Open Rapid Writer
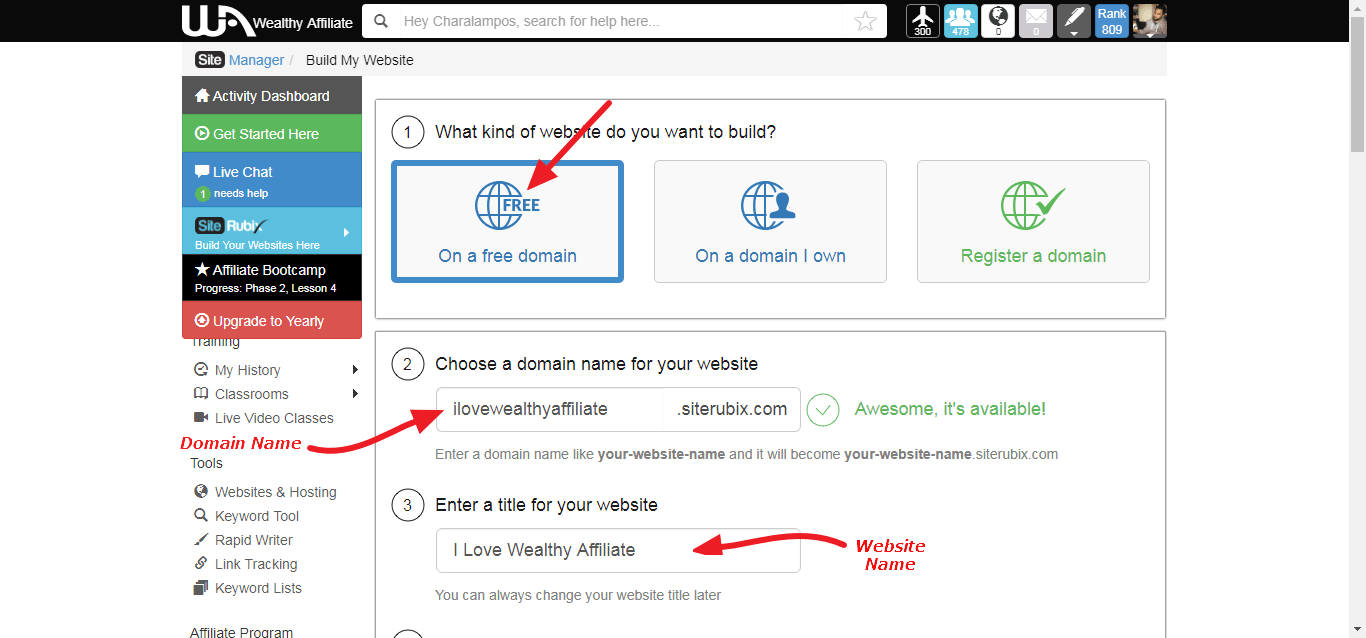This screenshot has height=638, width=1366. pos(254,540)
